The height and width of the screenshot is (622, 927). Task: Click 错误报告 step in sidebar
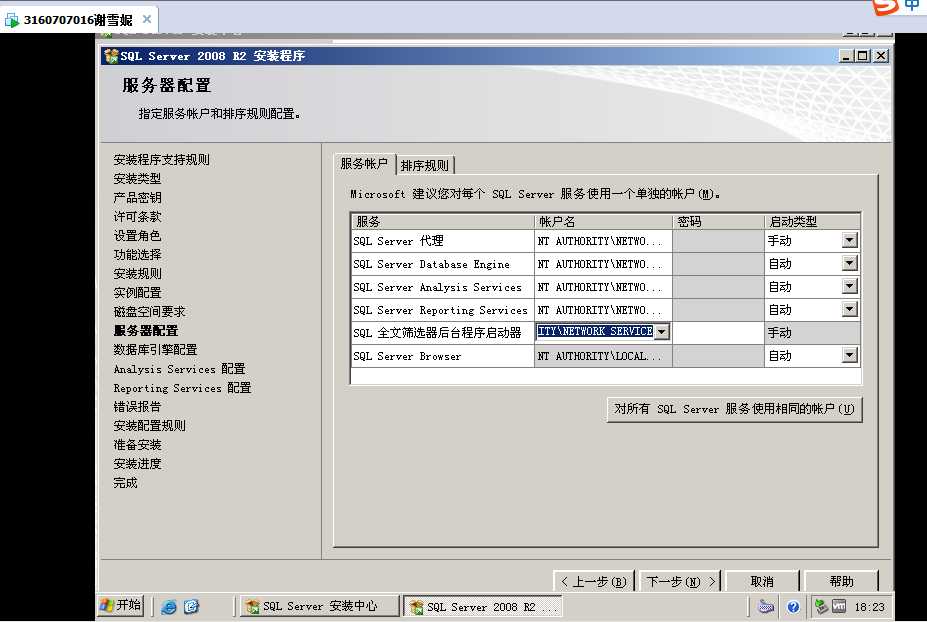(x=137, y=407)
